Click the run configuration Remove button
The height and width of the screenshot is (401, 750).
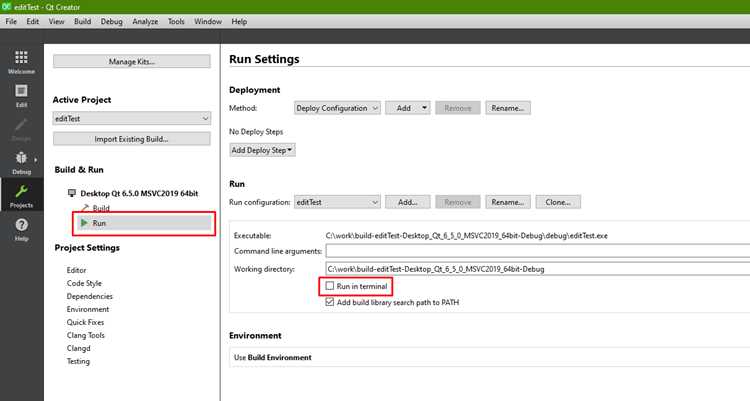click(x=458, y=202)
